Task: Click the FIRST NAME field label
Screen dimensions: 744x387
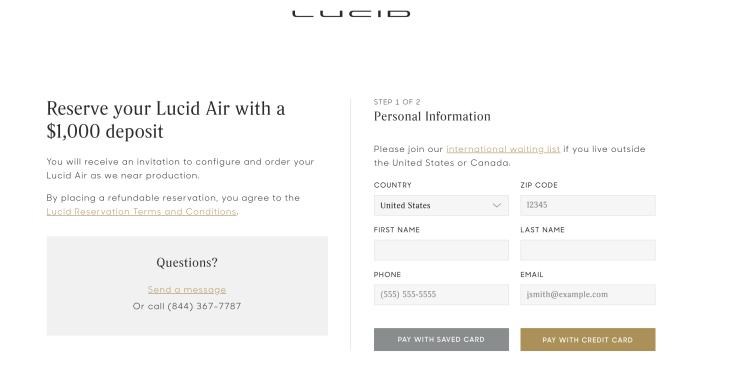Action: [397, 230]
